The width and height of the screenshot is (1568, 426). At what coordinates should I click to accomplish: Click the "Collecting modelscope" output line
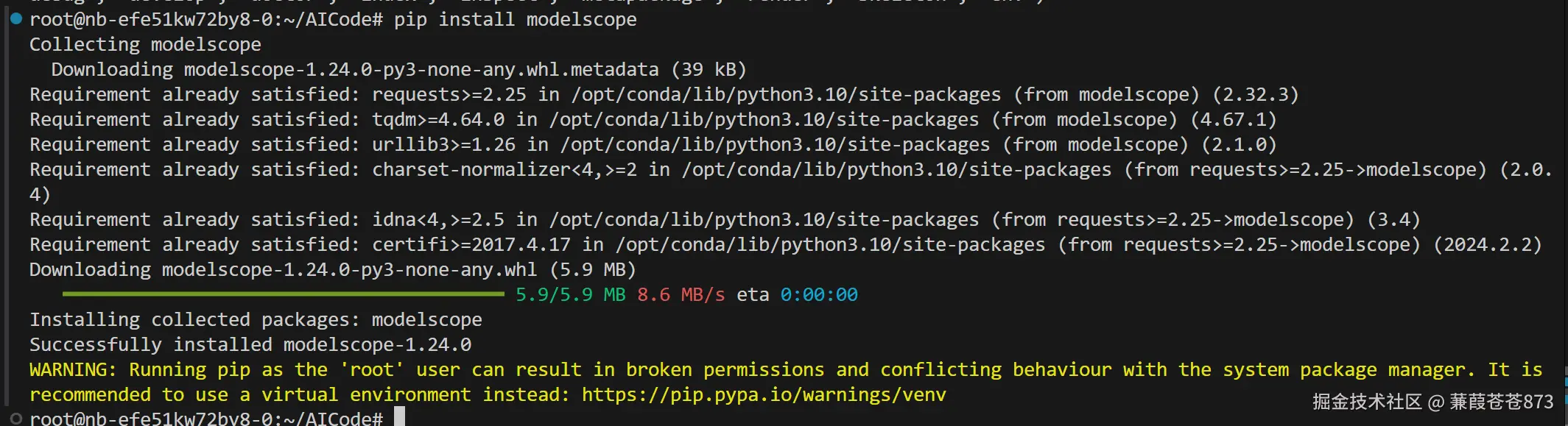point(145,45)
